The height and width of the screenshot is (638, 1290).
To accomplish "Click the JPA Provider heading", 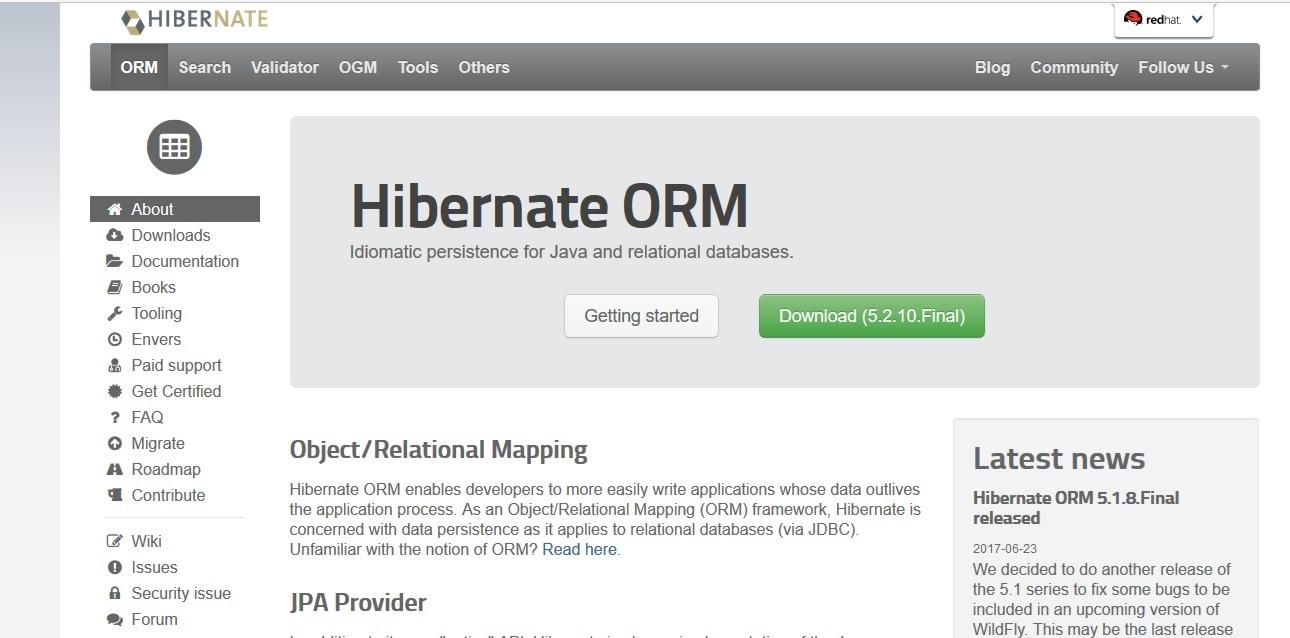I will pyautogui.click(x=358, y=602).
